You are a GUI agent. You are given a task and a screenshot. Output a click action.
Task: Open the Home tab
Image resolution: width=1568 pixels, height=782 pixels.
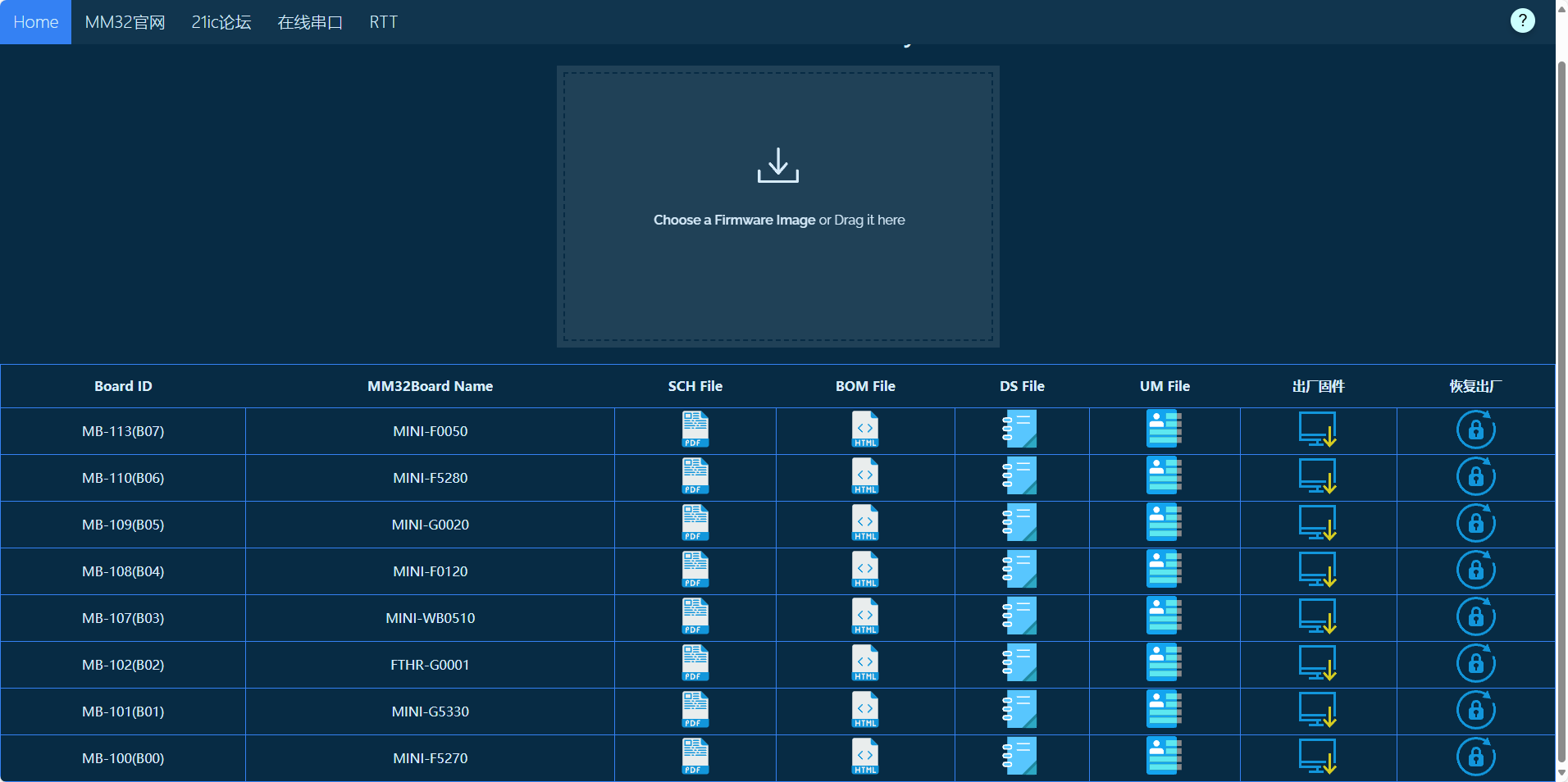pos(36,22)
